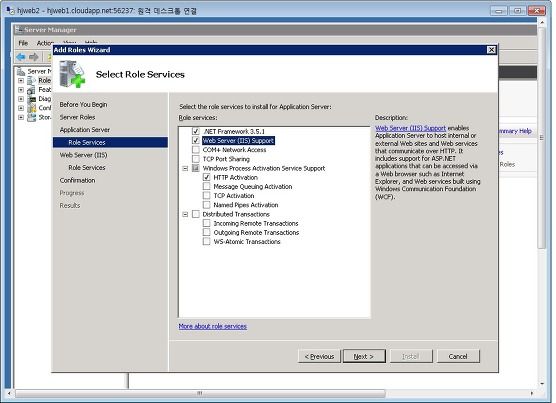Close the Add Roles Wizard dialog
Viewport: 556px width, 403px height.
[491, 50]
